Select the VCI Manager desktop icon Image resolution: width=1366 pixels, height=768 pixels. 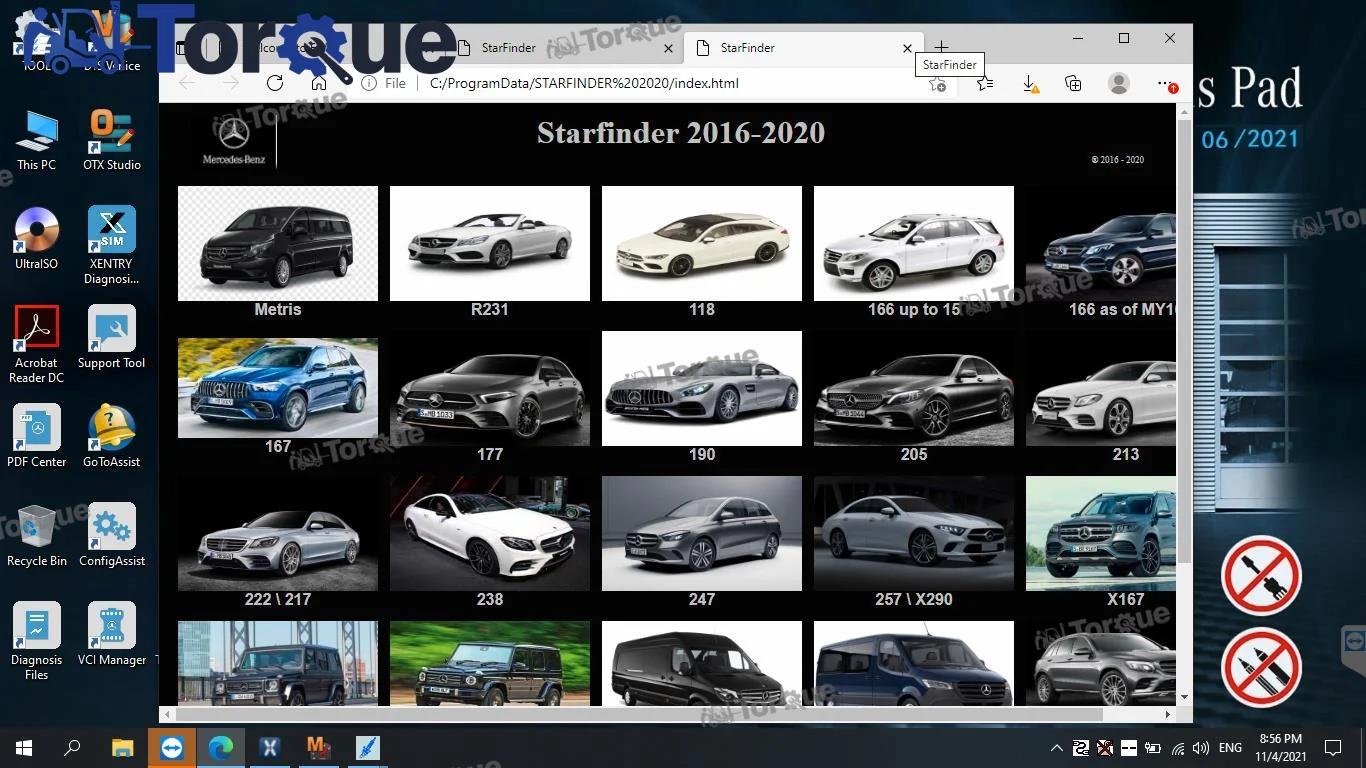tap(112, 635)
